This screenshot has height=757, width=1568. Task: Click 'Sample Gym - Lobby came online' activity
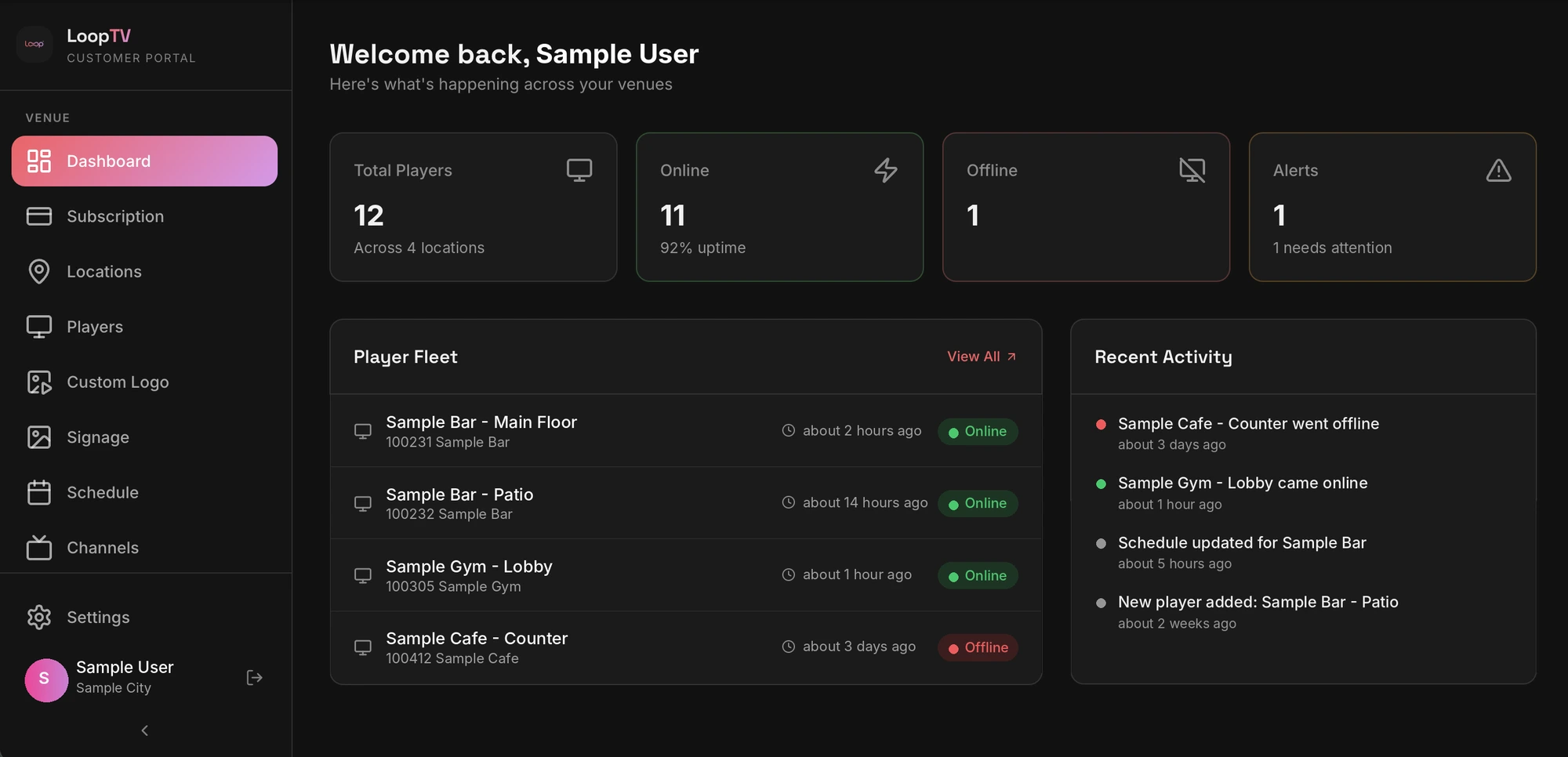click(x=1243, y=484)
